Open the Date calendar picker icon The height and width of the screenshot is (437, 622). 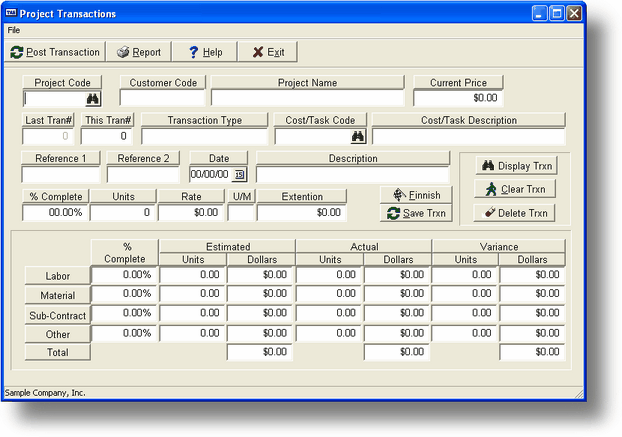pyautogui.click(x=239, y=174)
